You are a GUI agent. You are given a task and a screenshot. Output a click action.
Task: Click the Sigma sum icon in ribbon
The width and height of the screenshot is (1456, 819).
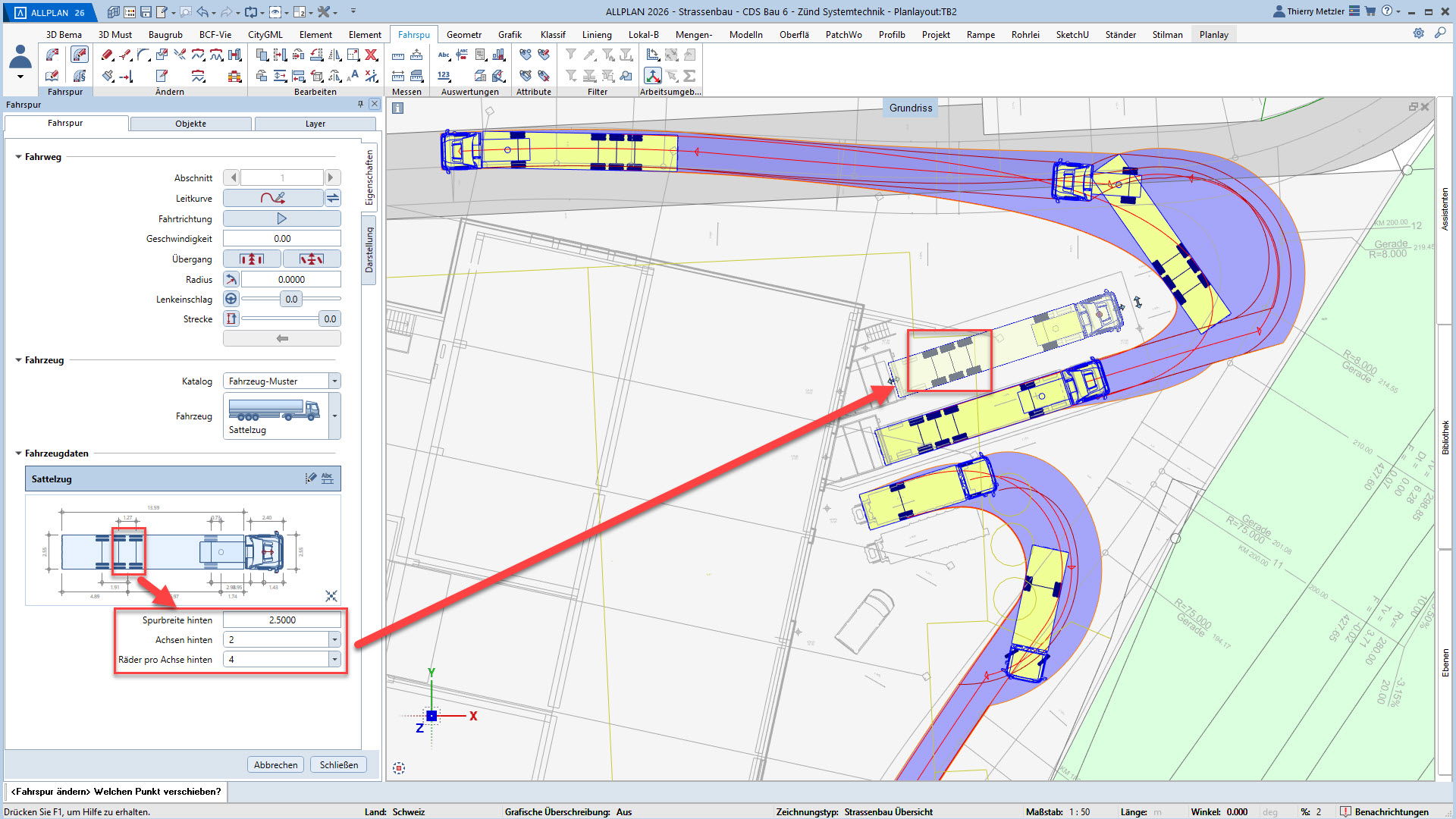[x=689, y=76]
